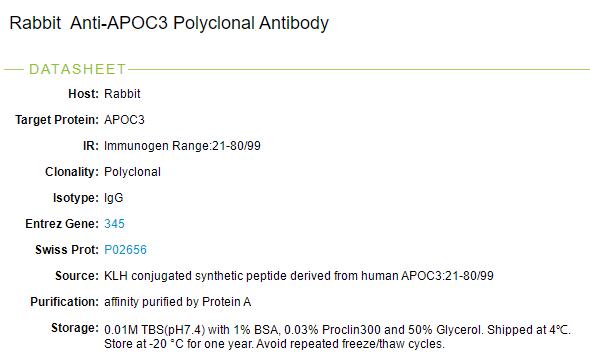Viewport: 590px width, 360px height.
Task: Click the KLH conjugated synthetic peptide source text
Action: tap(299, 276)
